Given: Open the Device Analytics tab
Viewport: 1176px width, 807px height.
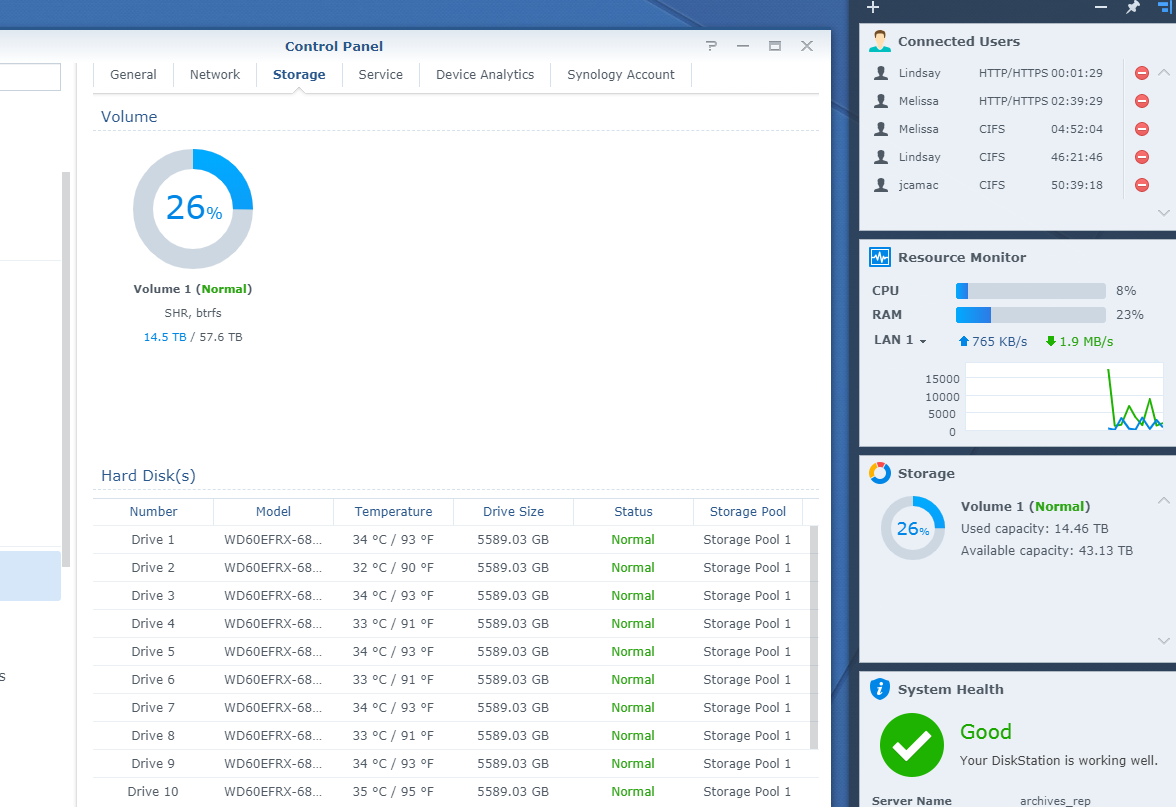Looking at the screenshot, I should click(x=484, y=74).
